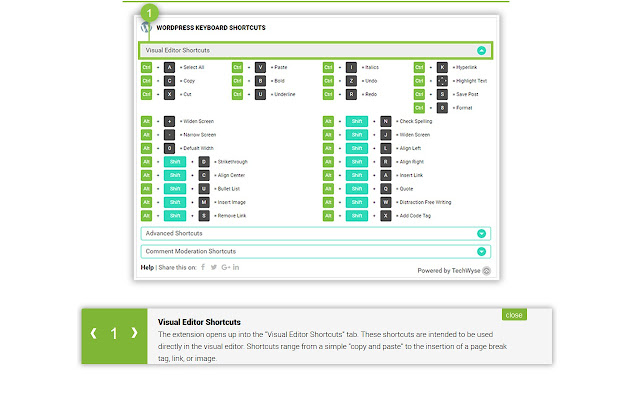The height and width of the screenshot is (400, 640).
Task: Share on Twitter icon
Action: click(x=213, y=267)
